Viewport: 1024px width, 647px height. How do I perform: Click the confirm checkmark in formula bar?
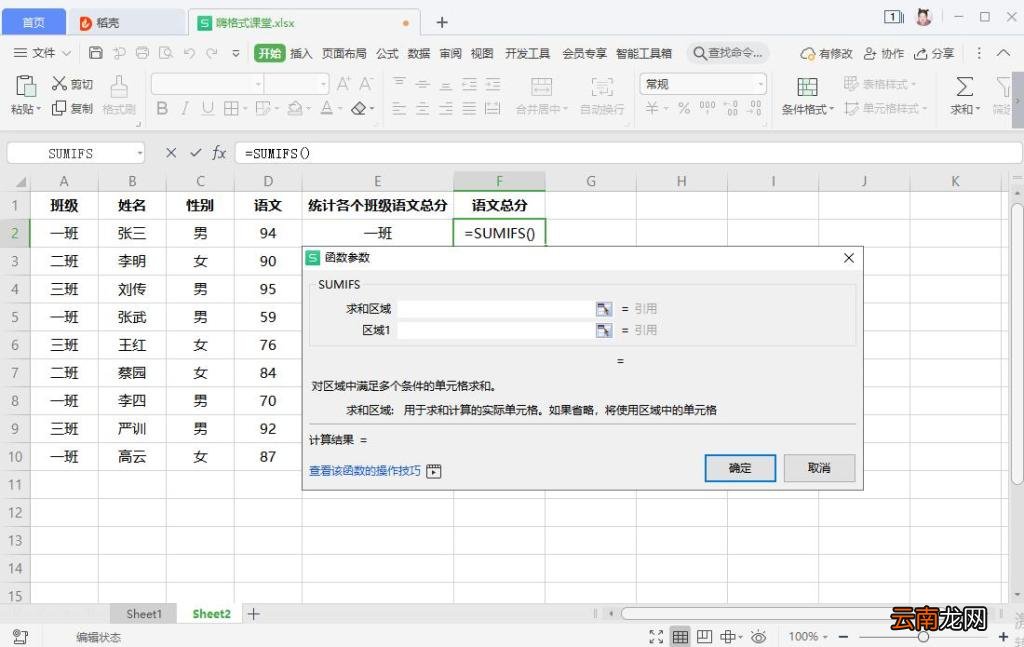click(x=195, y=153)
